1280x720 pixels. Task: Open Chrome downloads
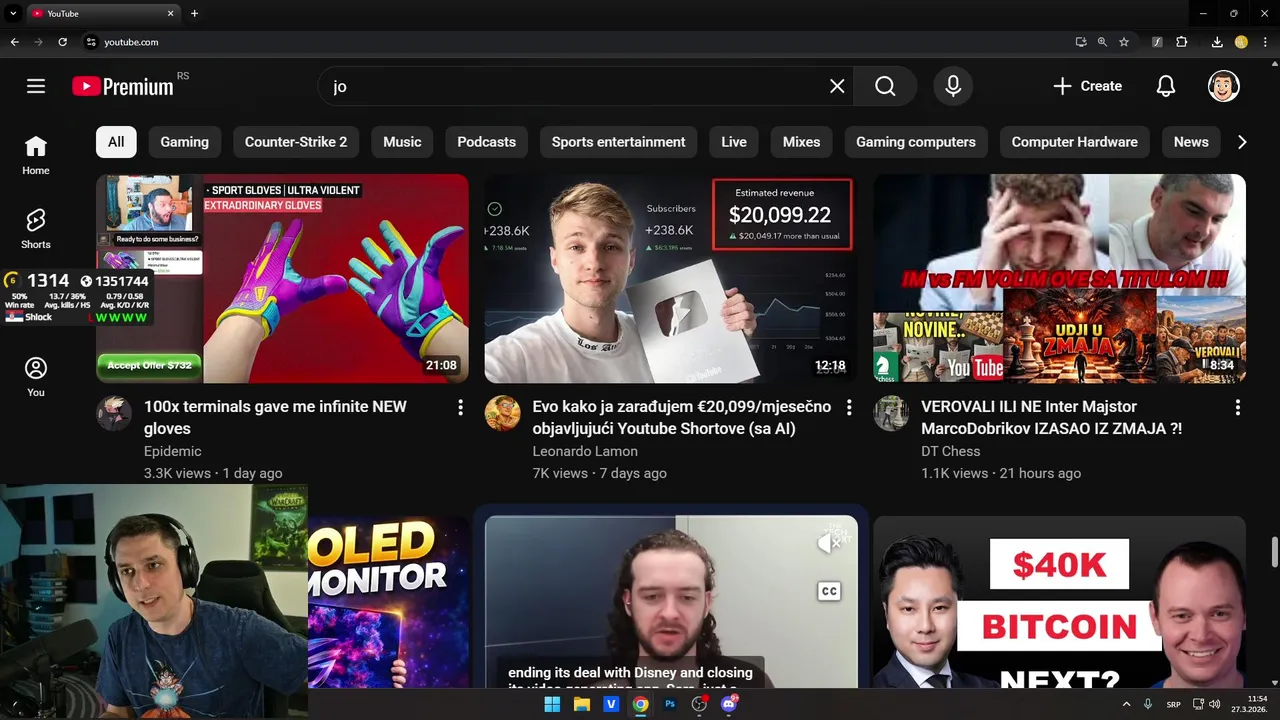[x=1217, y=42]
